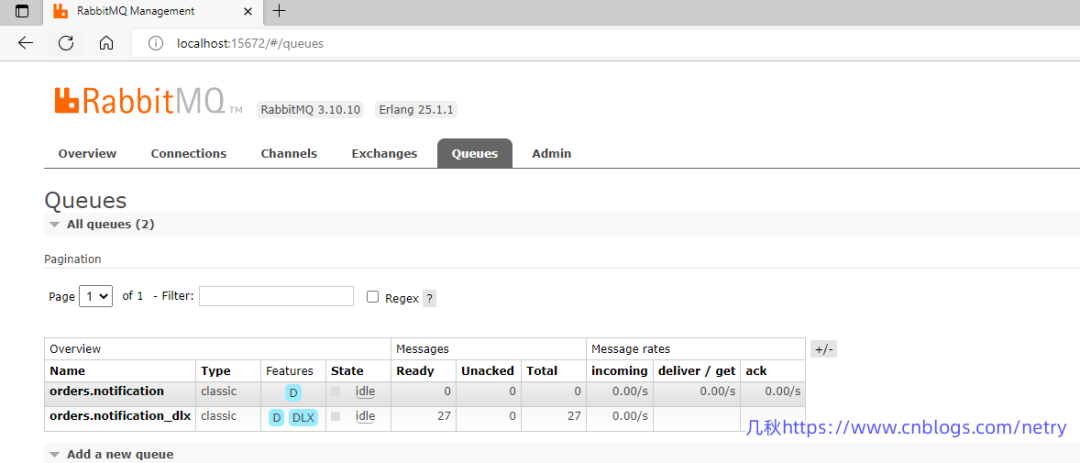
Task: Open the Page number dropdown
Action: pyautogui.click(x=96, y=296)
